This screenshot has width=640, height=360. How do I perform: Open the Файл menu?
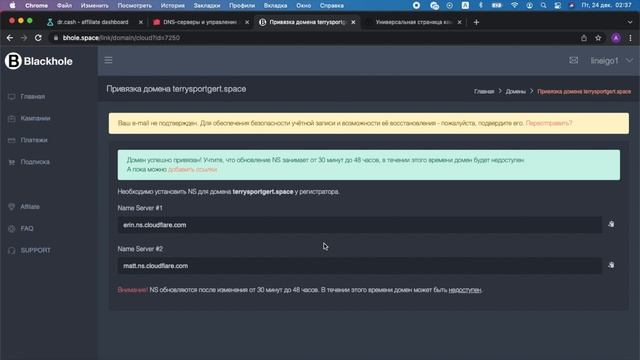tap(64, 5)
